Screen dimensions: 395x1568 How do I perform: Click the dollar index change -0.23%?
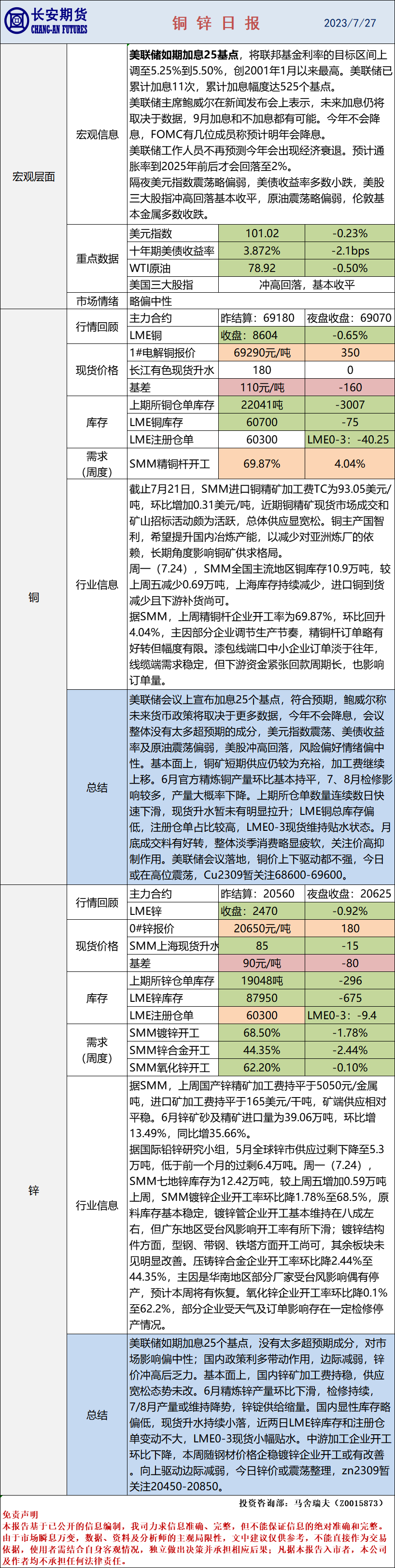(350, 233)
